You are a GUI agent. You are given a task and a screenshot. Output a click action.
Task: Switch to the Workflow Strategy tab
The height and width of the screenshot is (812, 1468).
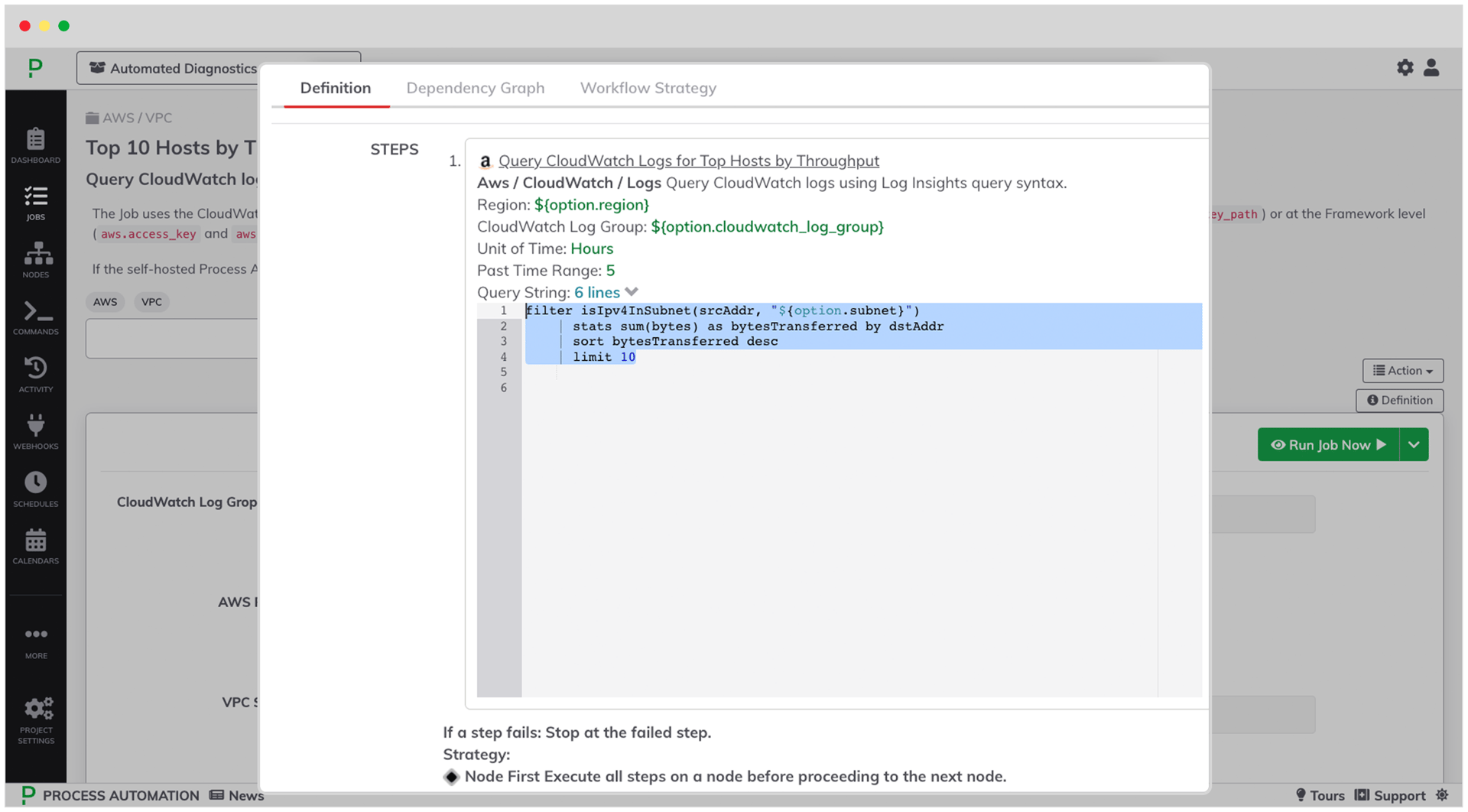648,88
